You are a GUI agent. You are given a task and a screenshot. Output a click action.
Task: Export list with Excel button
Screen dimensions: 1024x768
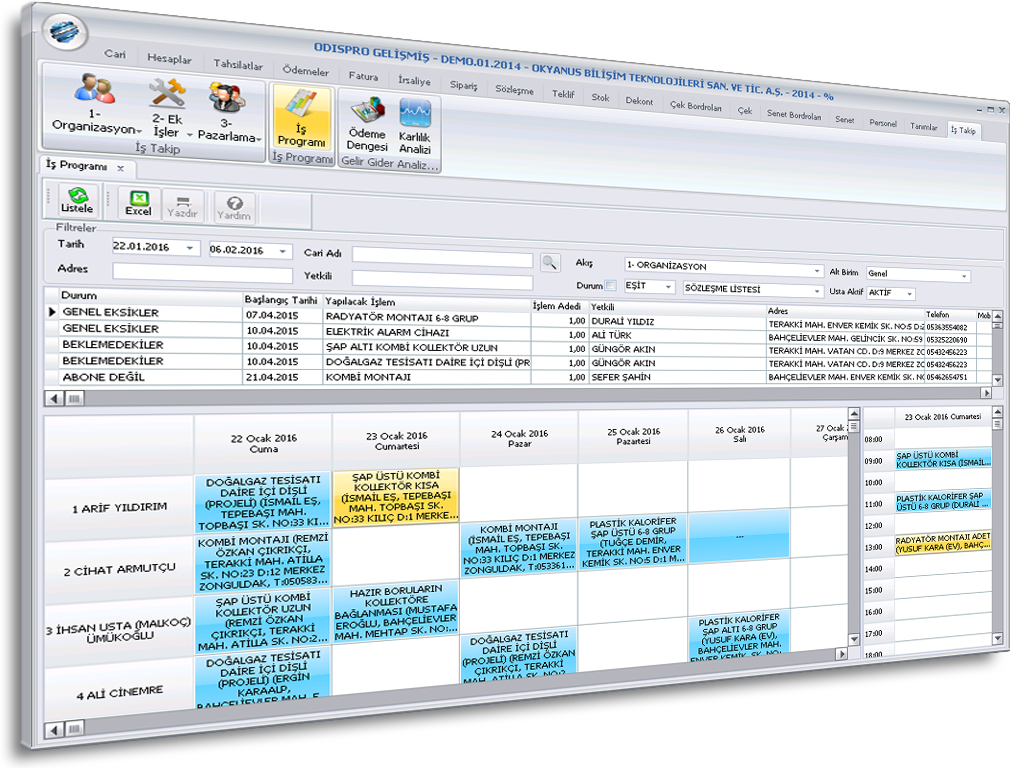click(x=138, y=203)
